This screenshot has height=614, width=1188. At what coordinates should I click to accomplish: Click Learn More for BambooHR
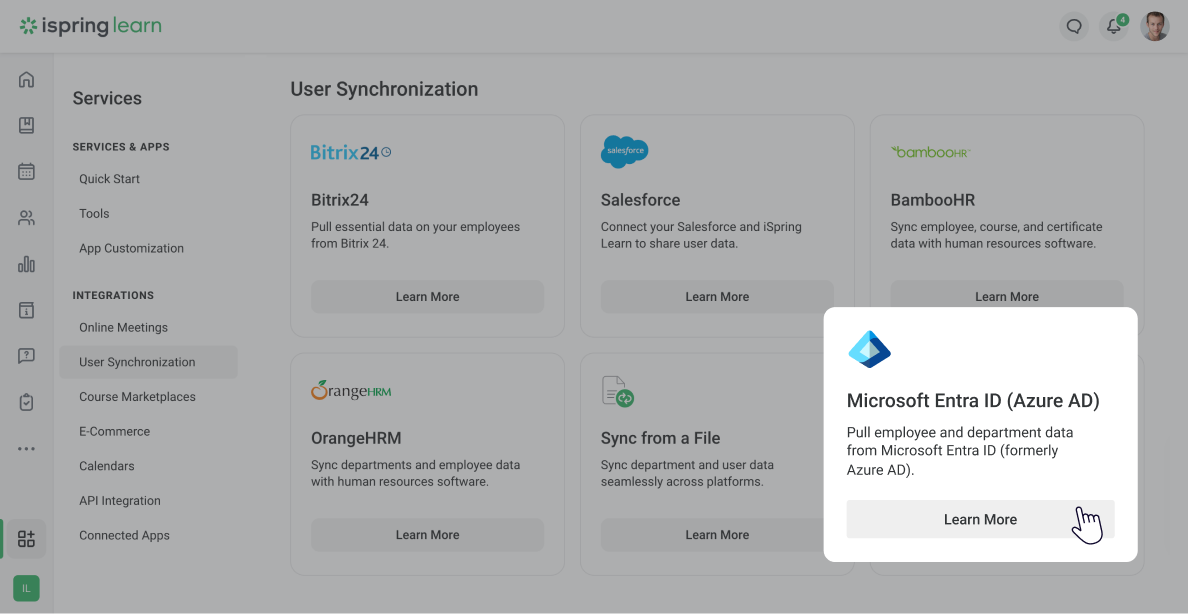coord(1007,294)
